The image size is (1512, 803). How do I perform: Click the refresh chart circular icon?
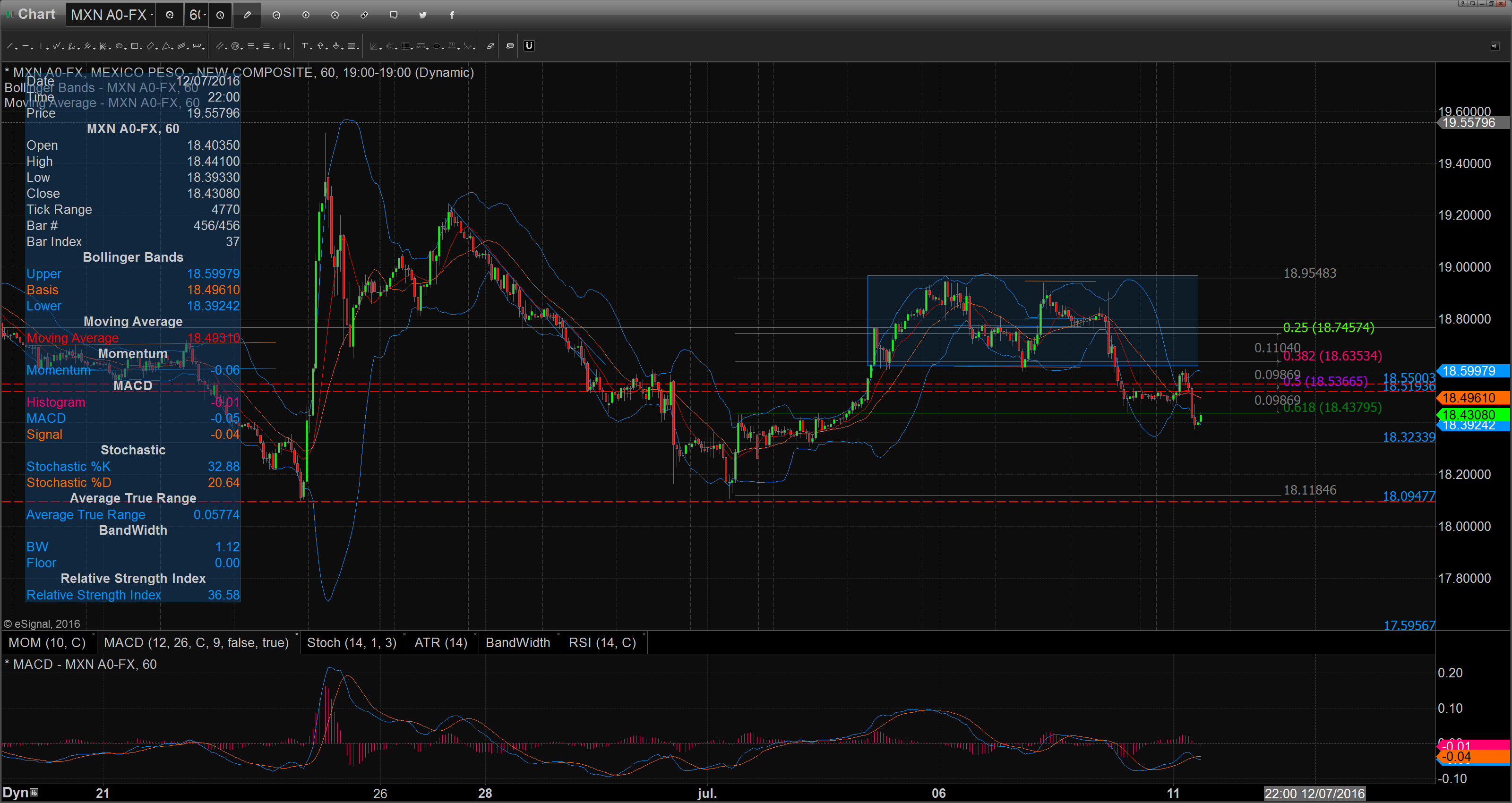[x=276, y=15]
